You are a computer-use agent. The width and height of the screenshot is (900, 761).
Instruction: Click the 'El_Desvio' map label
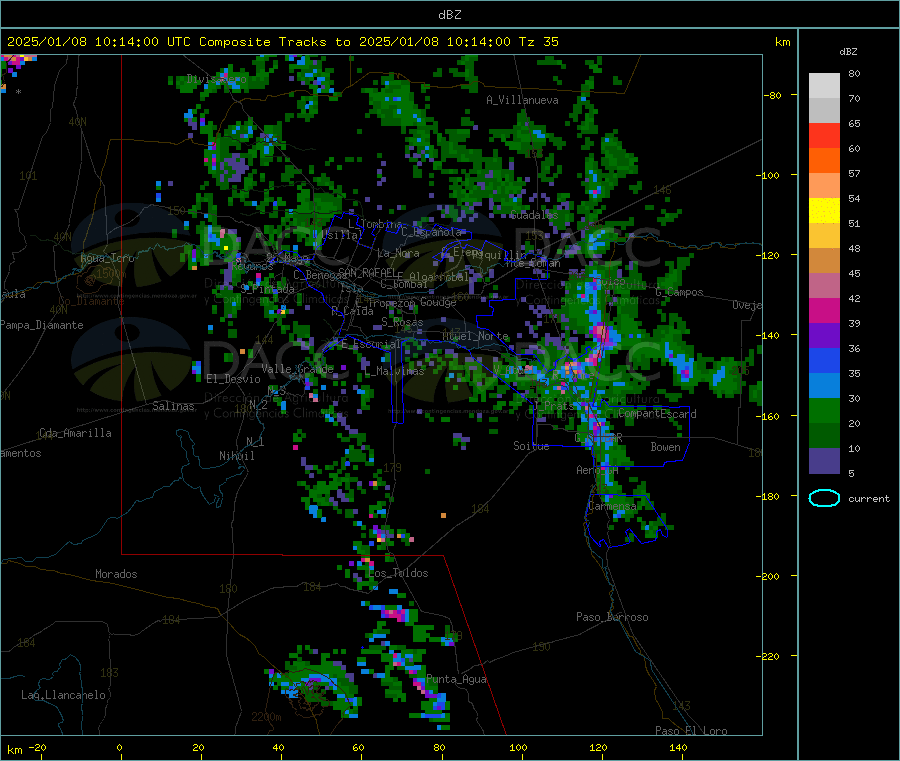(233, 379)
